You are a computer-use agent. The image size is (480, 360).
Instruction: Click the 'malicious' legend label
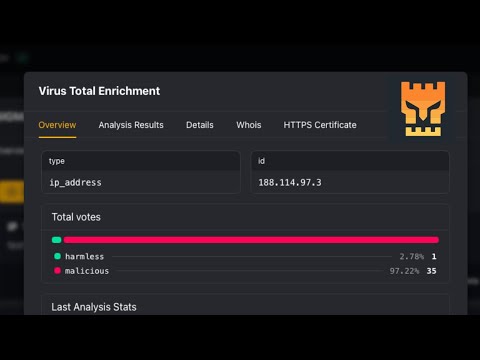click(x=87, y=271)
